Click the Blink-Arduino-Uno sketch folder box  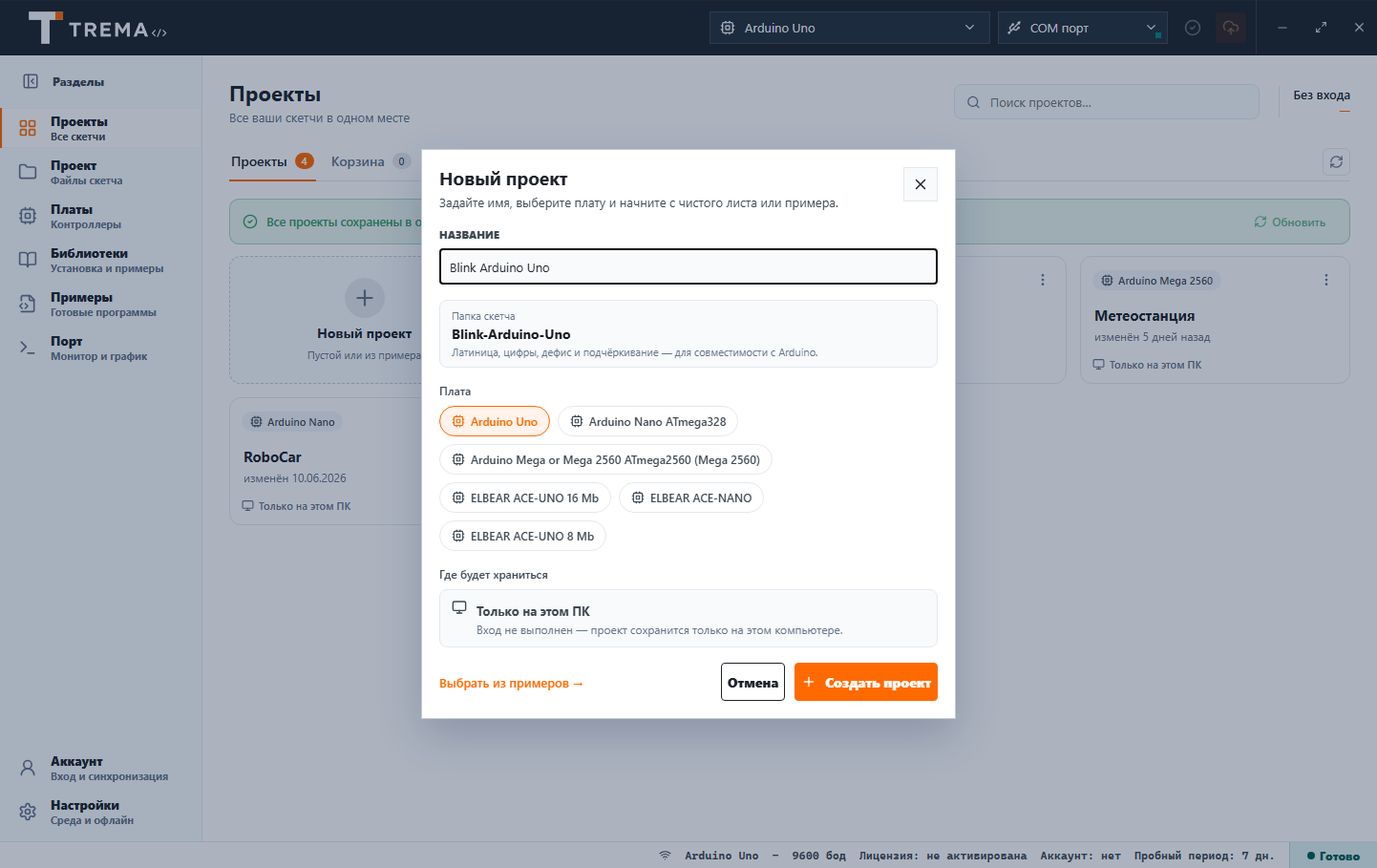point(688,333)
